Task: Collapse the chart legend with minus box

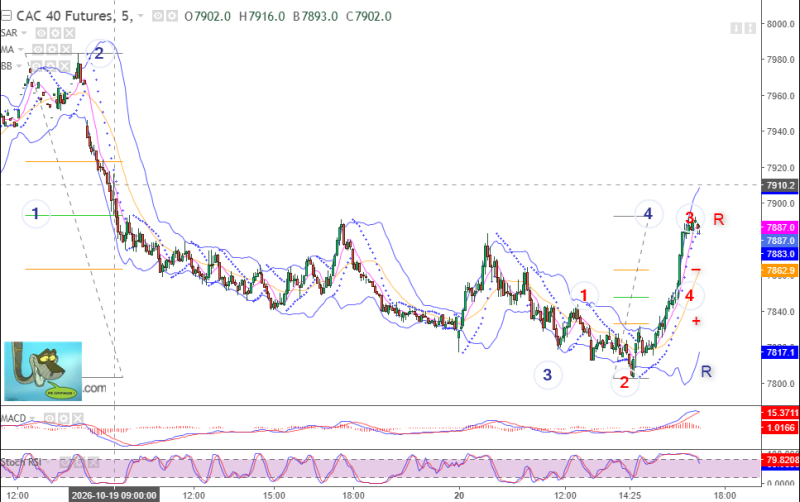Action: pos(6,16)
